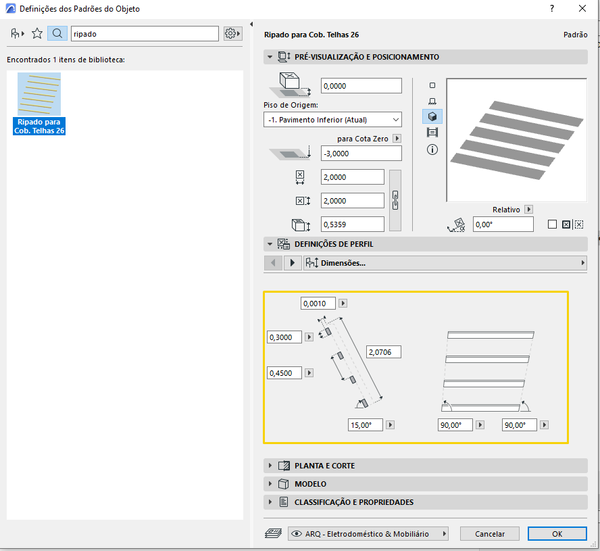Toggle the magnifier search mode icon
The width and height of the screenshot is (600, 551).
pyautogui.click(x=57, y=33)
